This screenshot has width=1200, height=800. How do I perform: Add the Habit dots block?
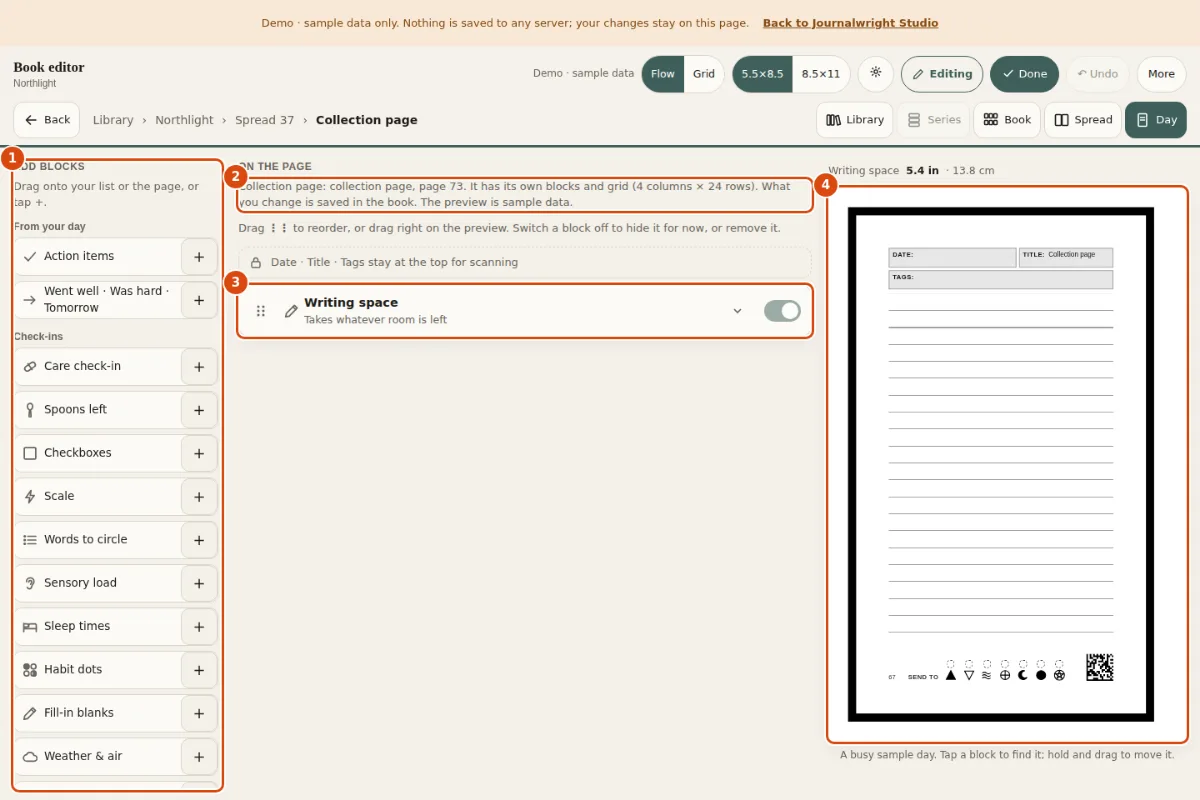199,670
